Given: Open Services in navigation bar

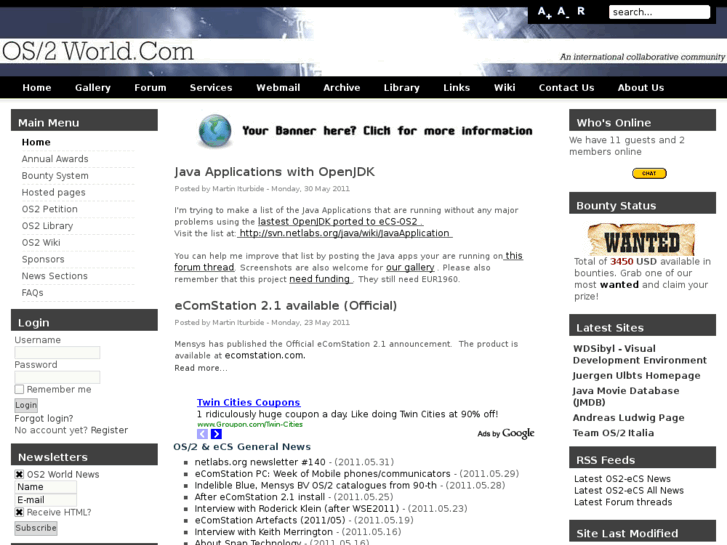Looking at the screenshot, I should point(211,88).
